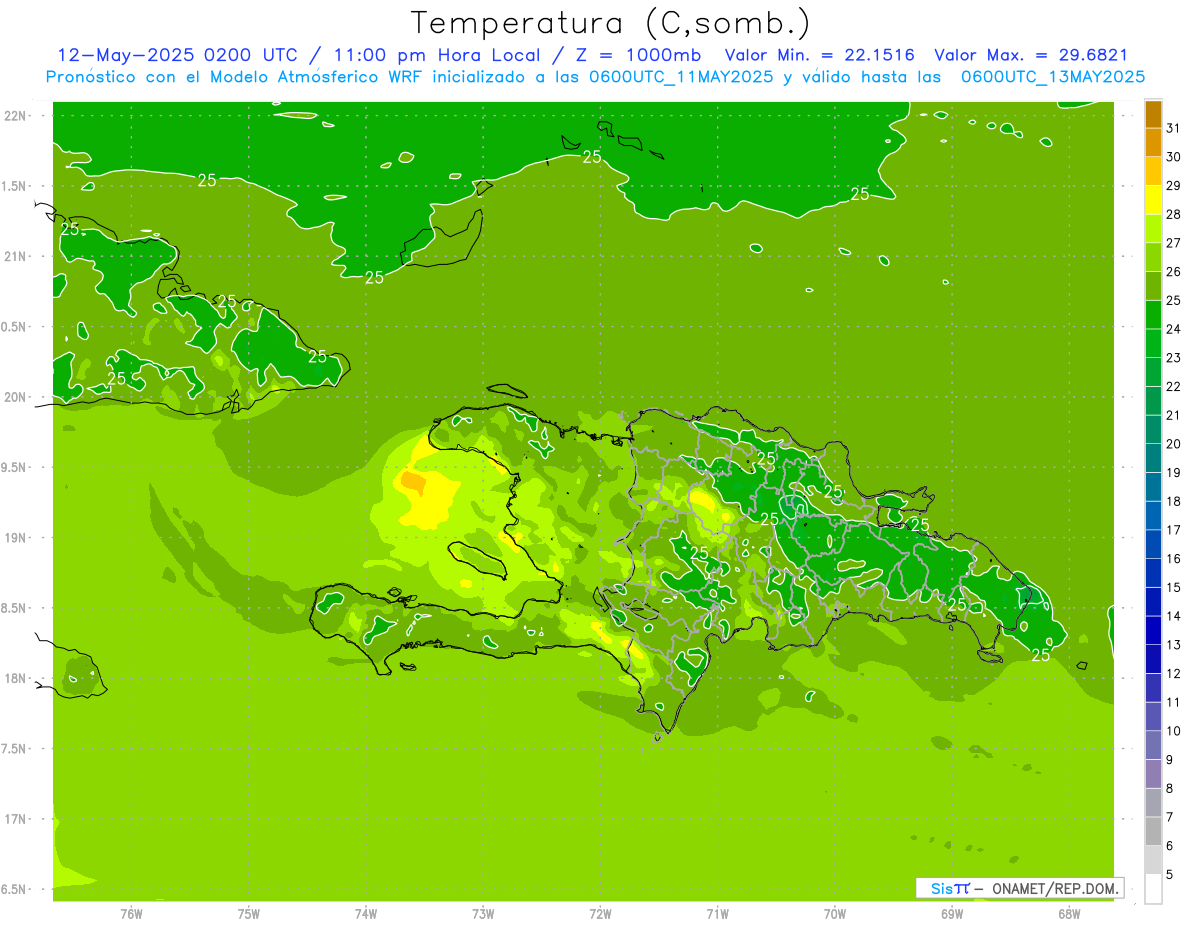Click the 'Temperatura (C,somb.)' chart title
This screenshot has height=927, width=1200.
coord(610,23)
